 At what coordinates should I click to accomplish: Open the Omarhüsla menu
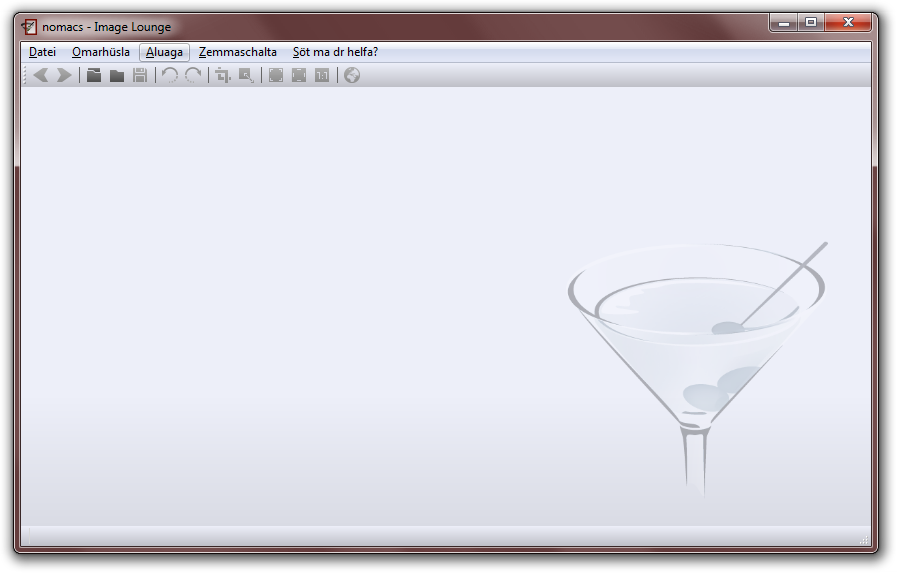pyautogui.click(x=100, y=52)
